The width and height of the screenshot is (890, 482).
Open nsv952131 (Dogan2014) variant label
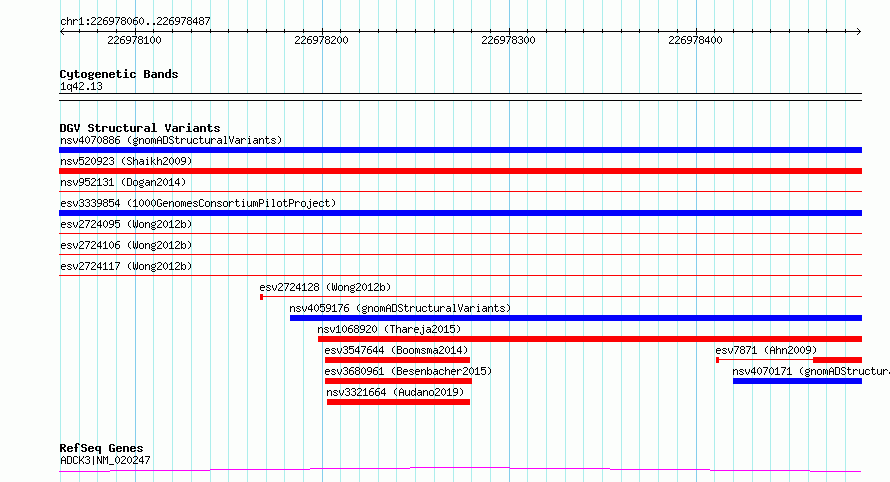click(123, 182)
